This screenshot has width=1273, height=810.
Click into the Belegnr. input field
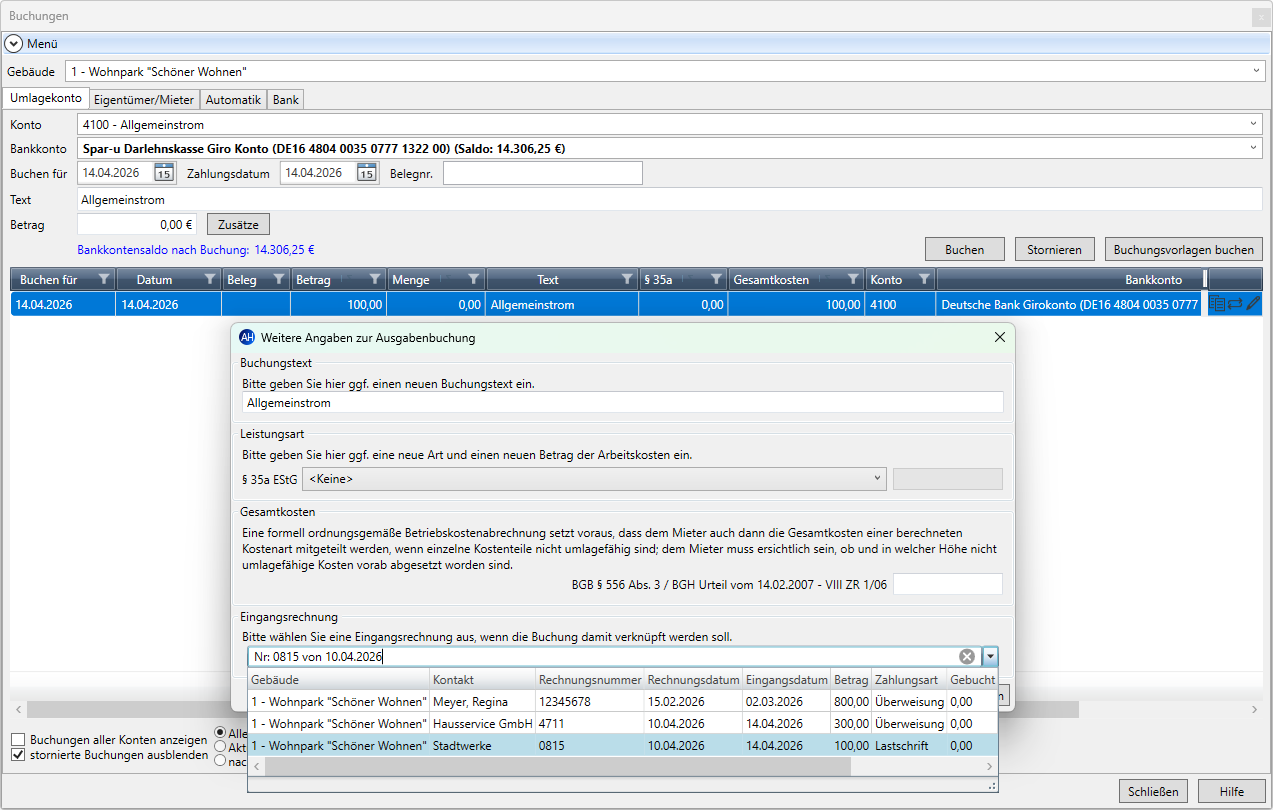pos(543,173)
